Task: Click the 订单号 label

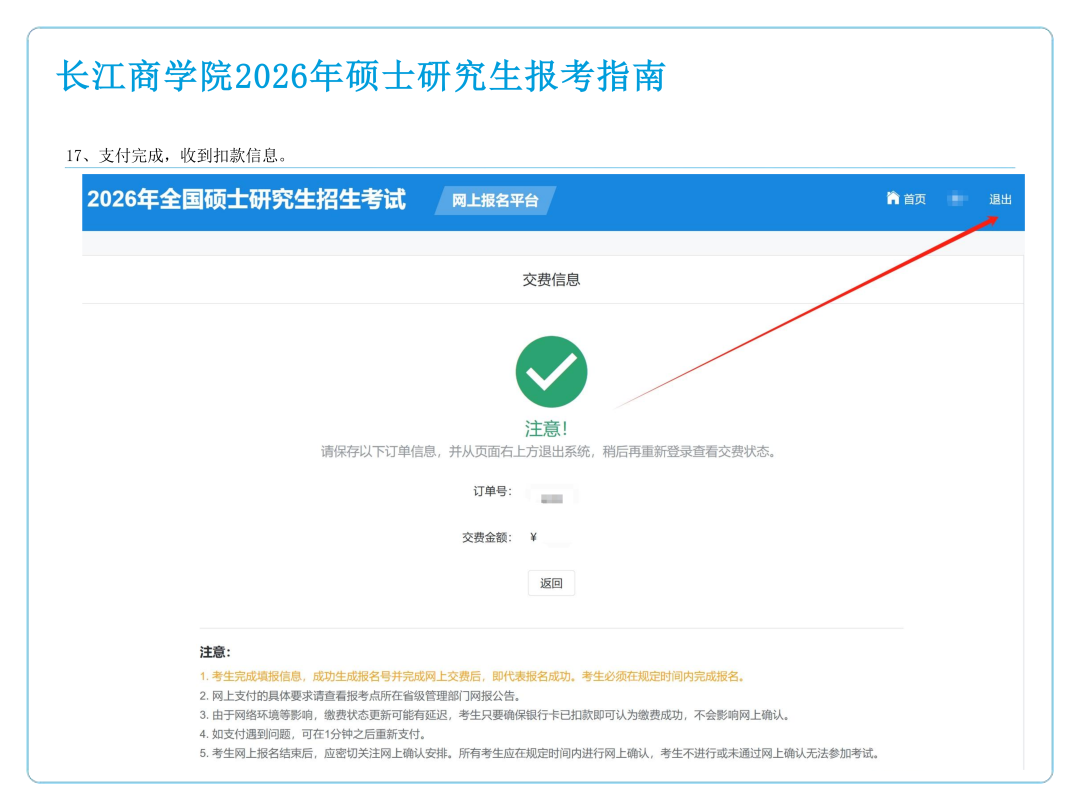Action: click(492, 492)
